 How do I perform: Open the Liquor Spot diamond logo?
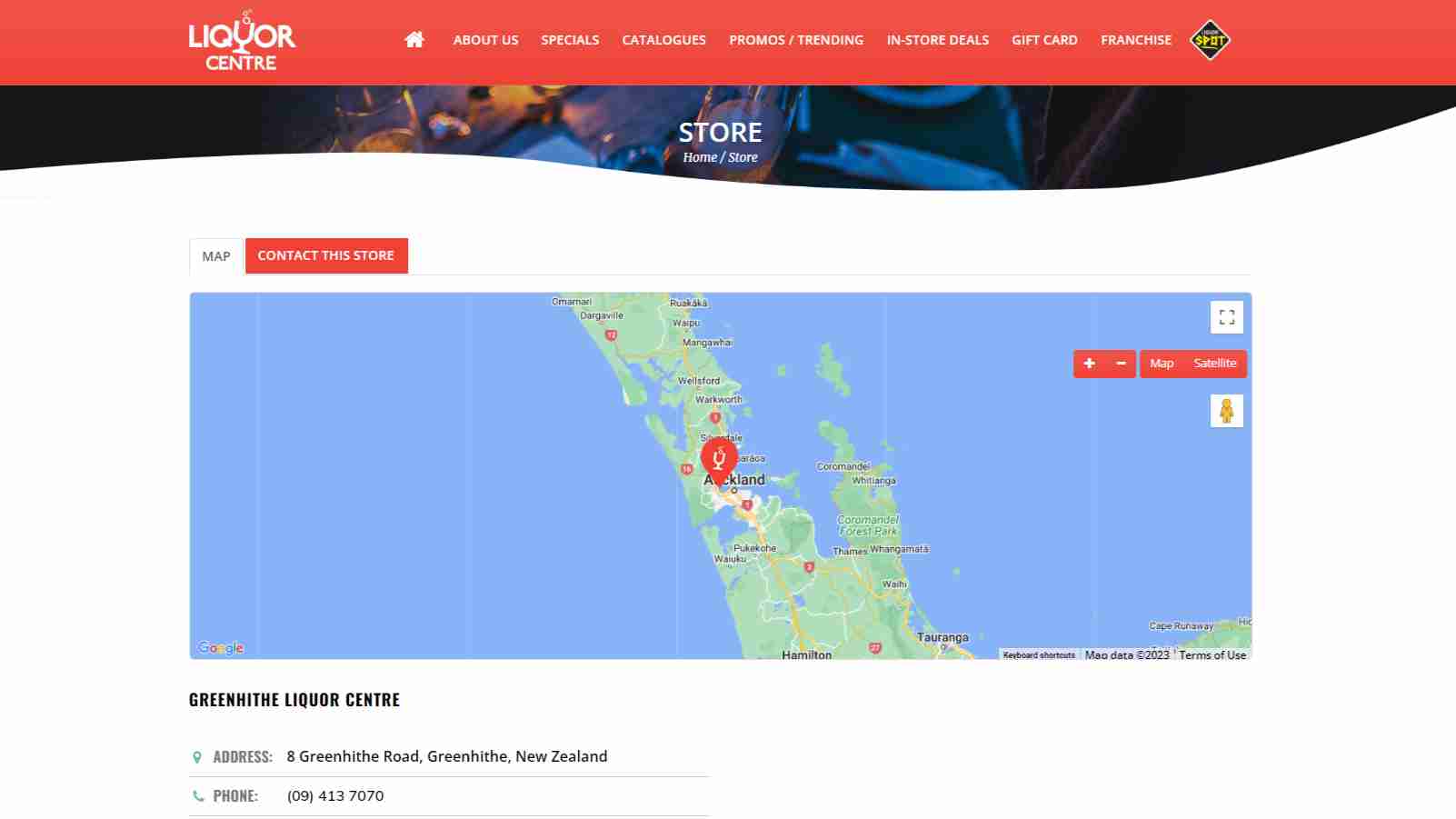point(1210,40)
